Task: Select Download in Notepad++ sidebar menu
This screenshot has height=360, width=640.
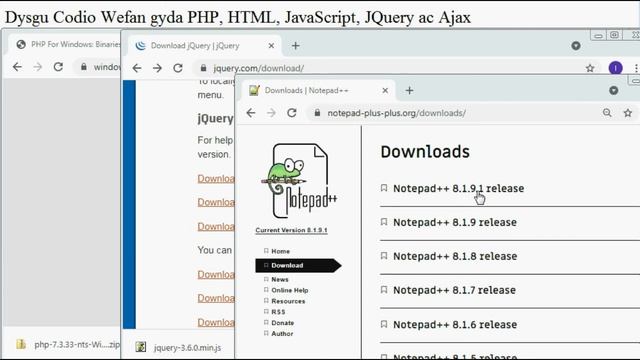Action: 298,265
